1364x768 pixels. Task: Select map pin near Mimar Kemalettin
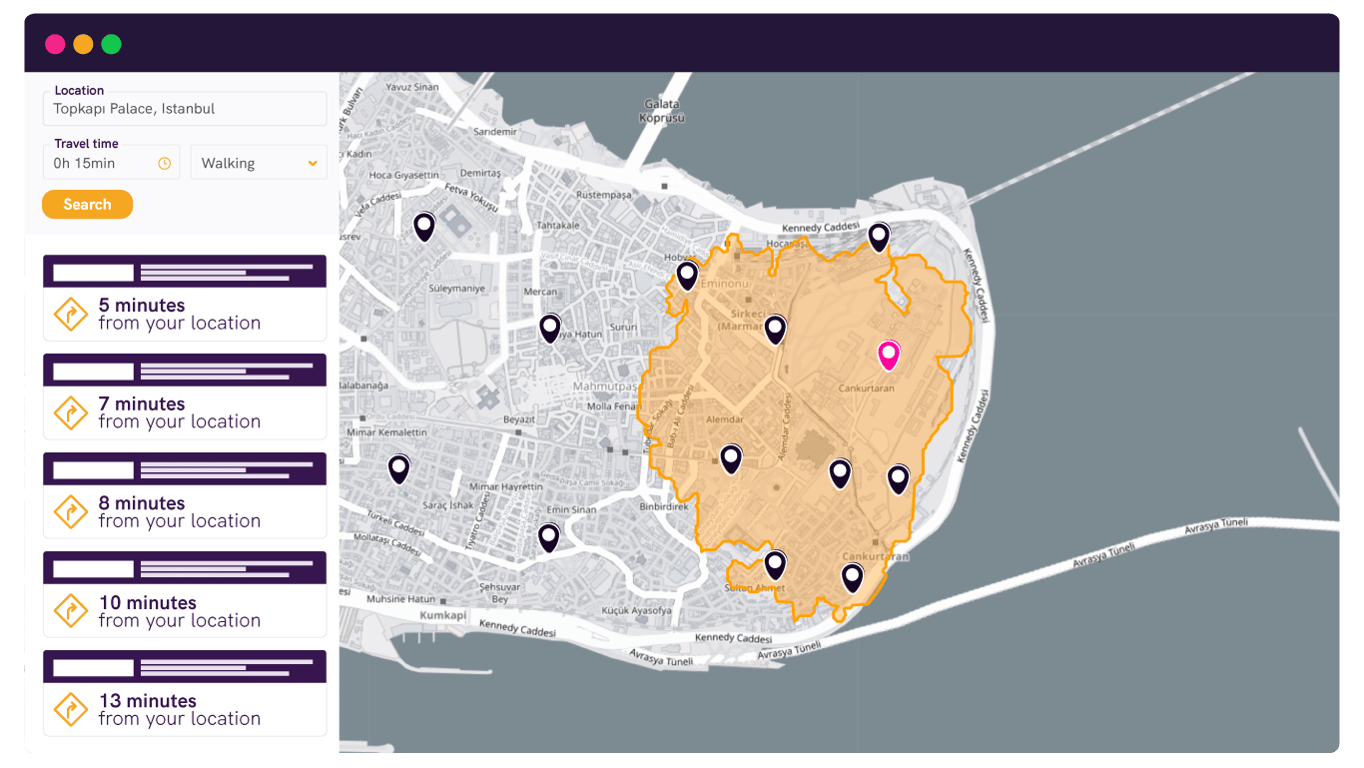pyautogui.click(x=399, y=468)
